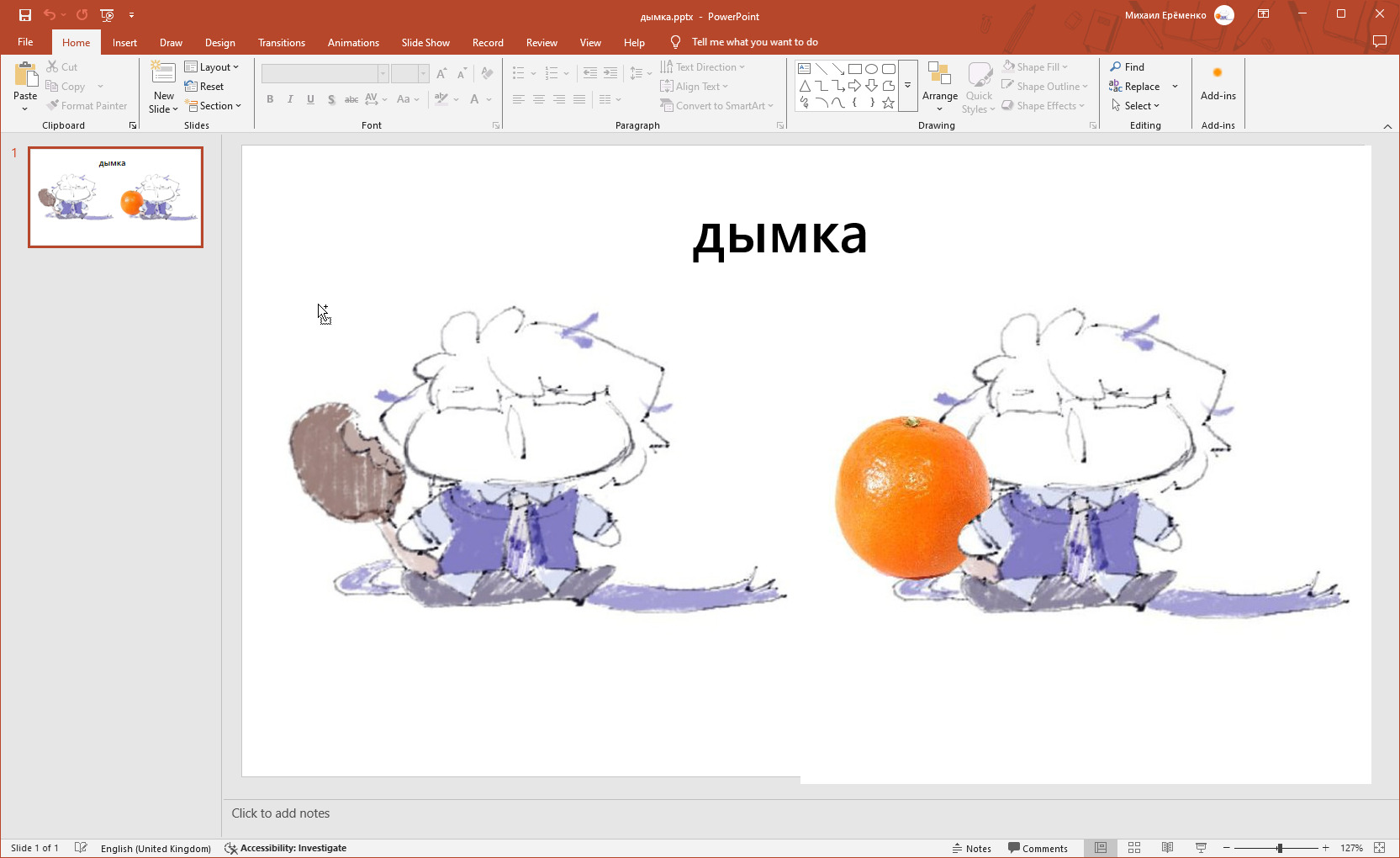Click the Add-ins icon
Screen dimensions: 1400x858
coord(1218,74)
